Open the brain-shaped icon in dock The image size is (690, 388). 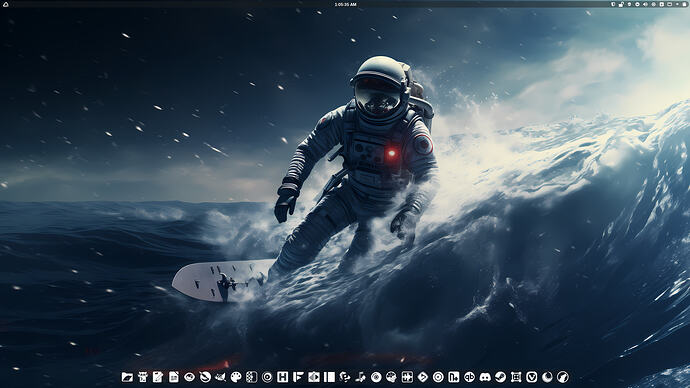point(391,377)
